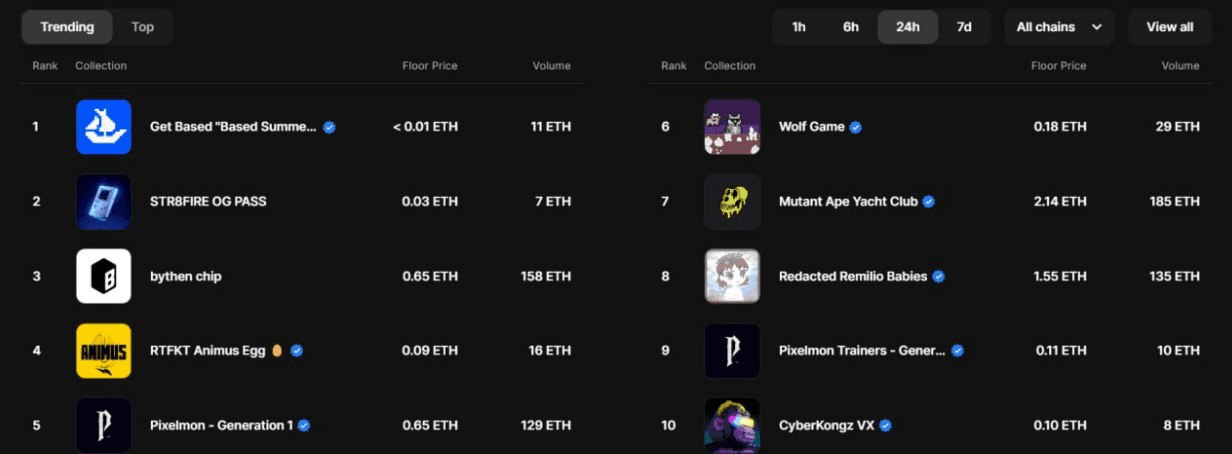Click the right Floor Price column header
This screenshot has width=1232, height=454.
click(x=1058, y=66)
